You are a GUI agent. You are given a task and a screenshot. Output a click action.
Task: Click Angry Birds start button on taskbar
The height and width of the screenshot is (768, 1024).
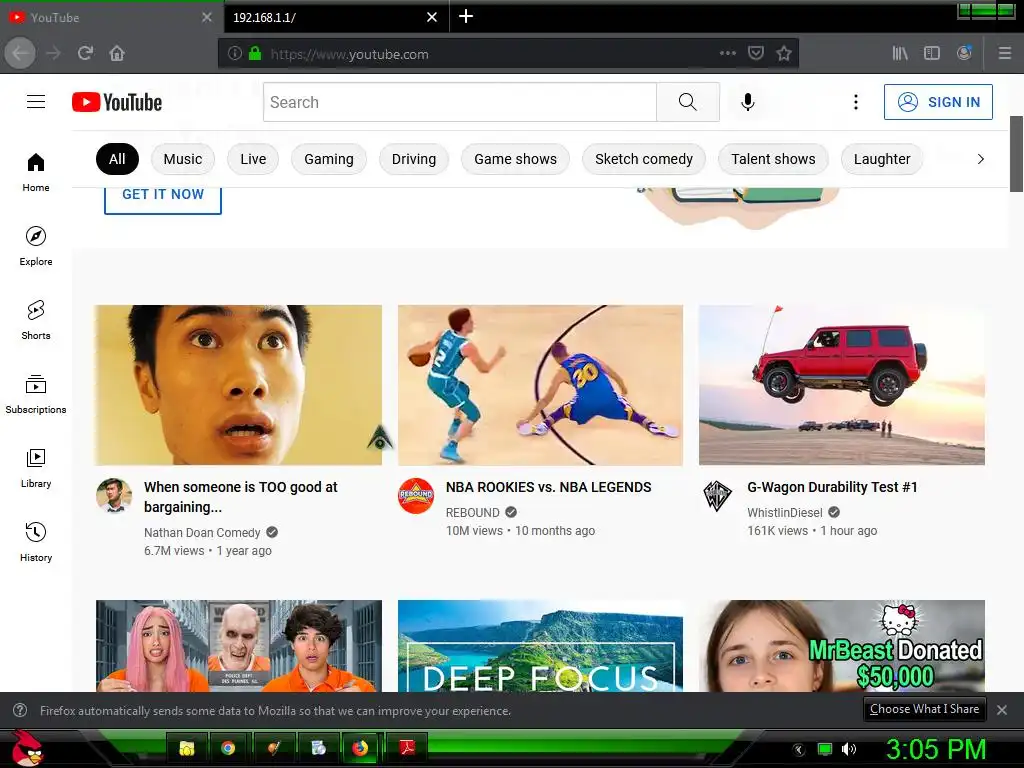(x=27, y=748)
